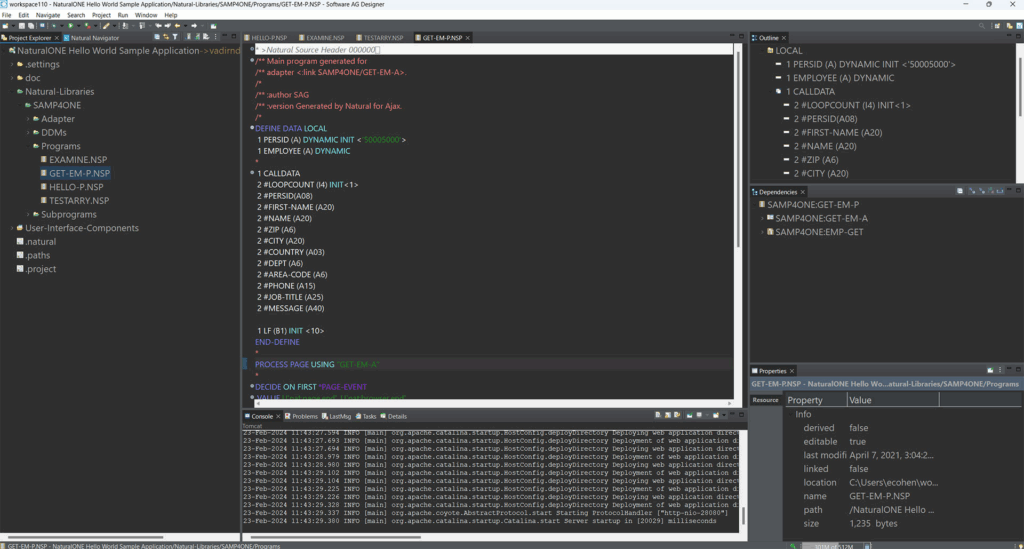Expand the User-Interface-Components folder
Viewport: 1024px width, 549px height.
pyautogui.click(x=13, y=228)
